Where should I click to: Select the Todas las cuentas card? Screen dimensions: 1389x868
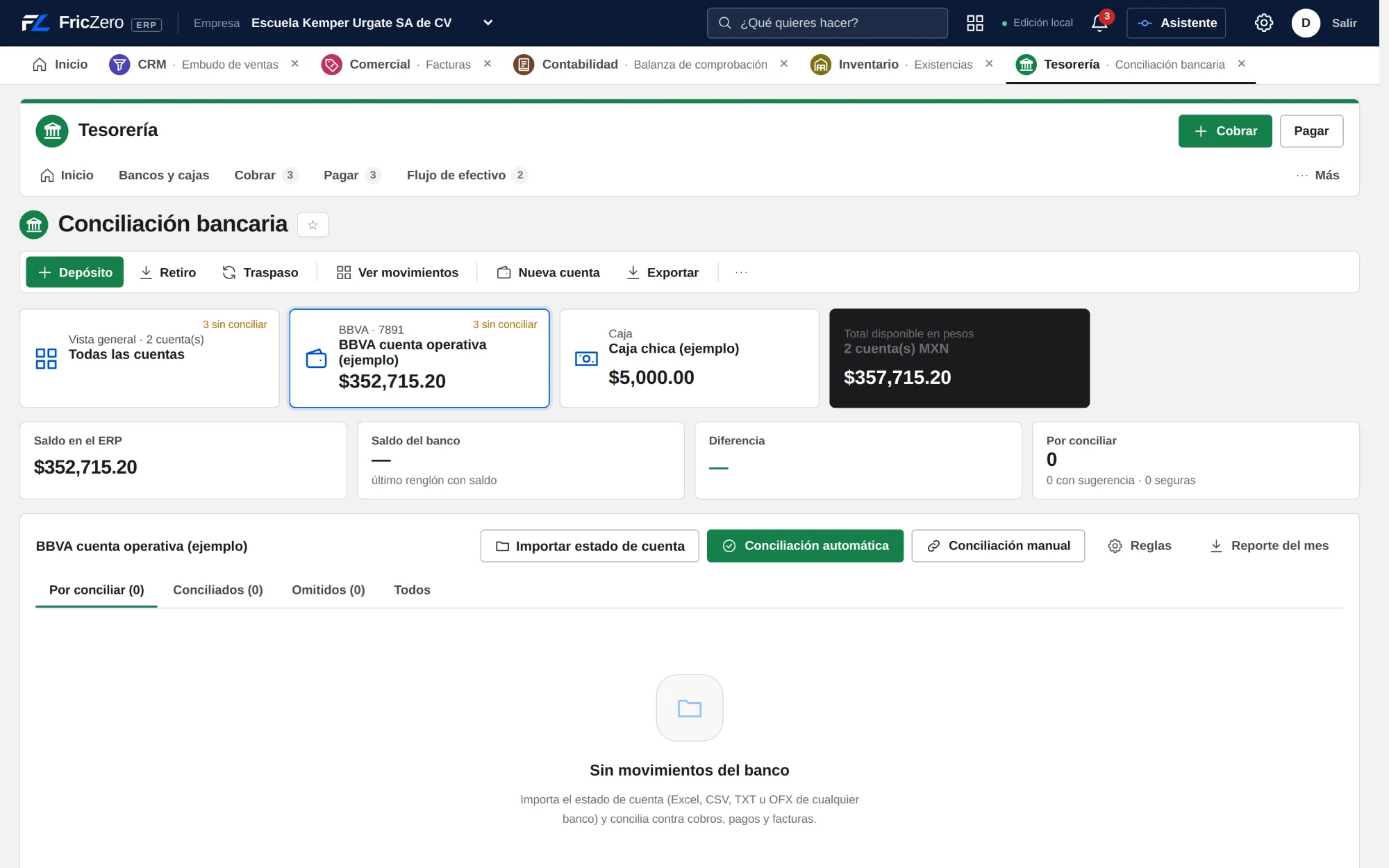pos(149,358)
